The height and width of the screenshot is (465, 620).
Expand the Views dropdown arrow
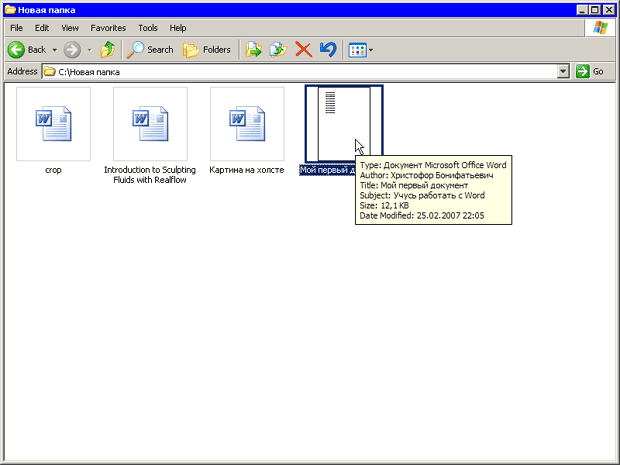(371, 50)
